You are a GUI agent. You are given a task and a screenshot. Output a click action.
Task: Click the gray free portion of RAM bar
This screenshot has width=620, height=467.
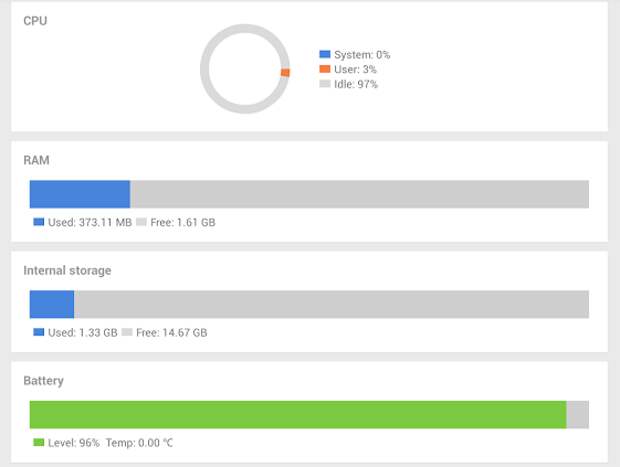coord(360,194)
